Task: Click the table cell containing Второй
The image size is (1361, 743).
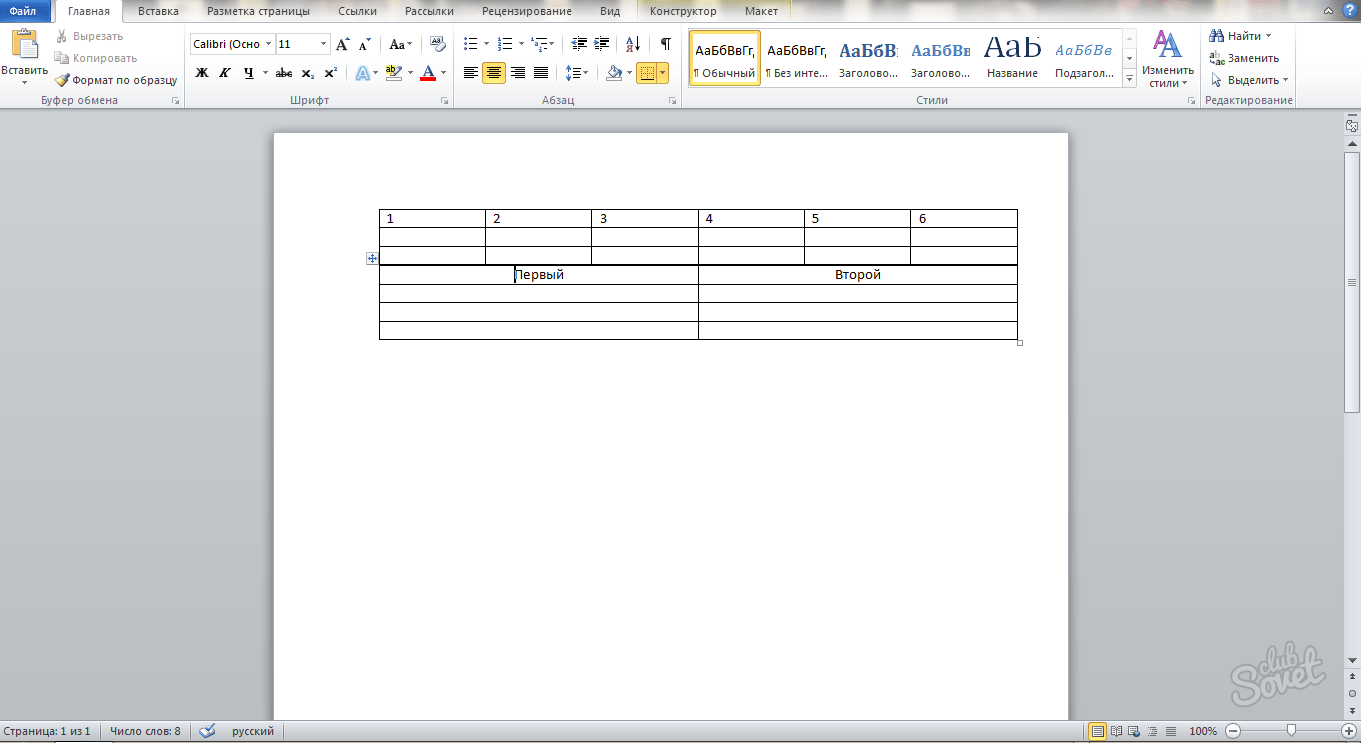Action: (x=857, y=275)
